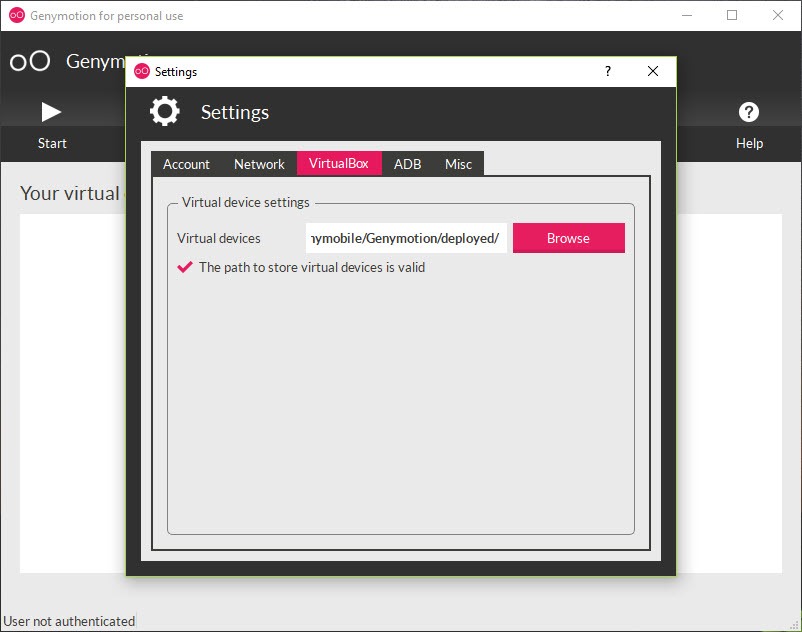The width and height of the screenshot is (802, 632).
Task: Close the Genymotion main window
Action: tap(777, 15)
